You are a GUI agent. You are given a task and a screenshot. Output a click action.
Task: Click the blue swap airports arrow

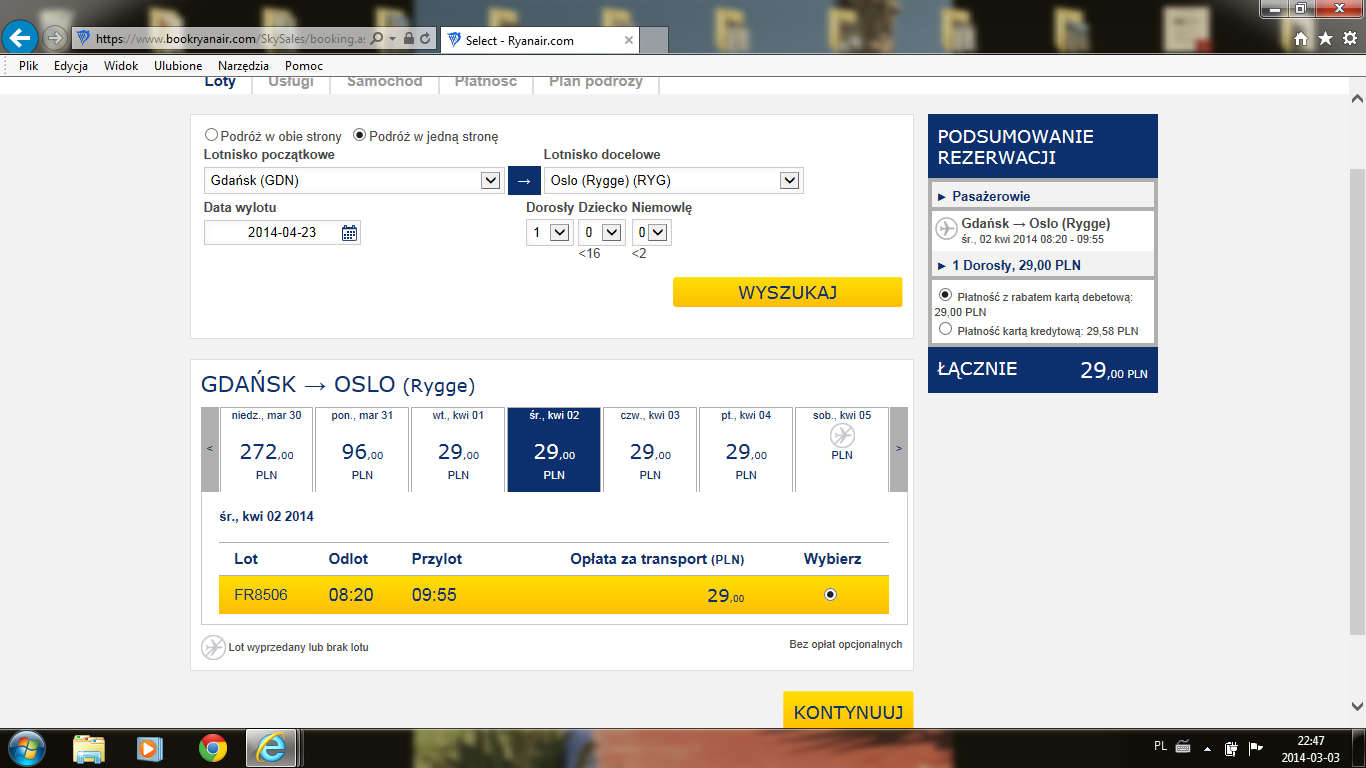click(x=524, y=181)
